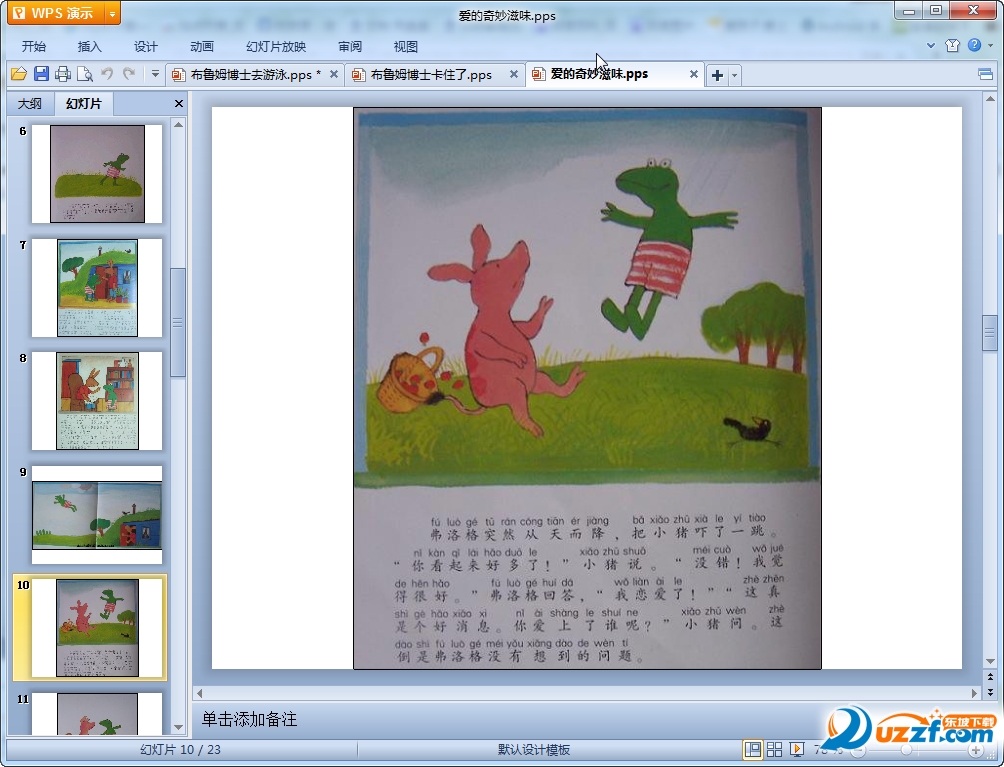Switch to the 大纲 outline tab
This screenshot has width=1004, height=767.
coord(29,104)
